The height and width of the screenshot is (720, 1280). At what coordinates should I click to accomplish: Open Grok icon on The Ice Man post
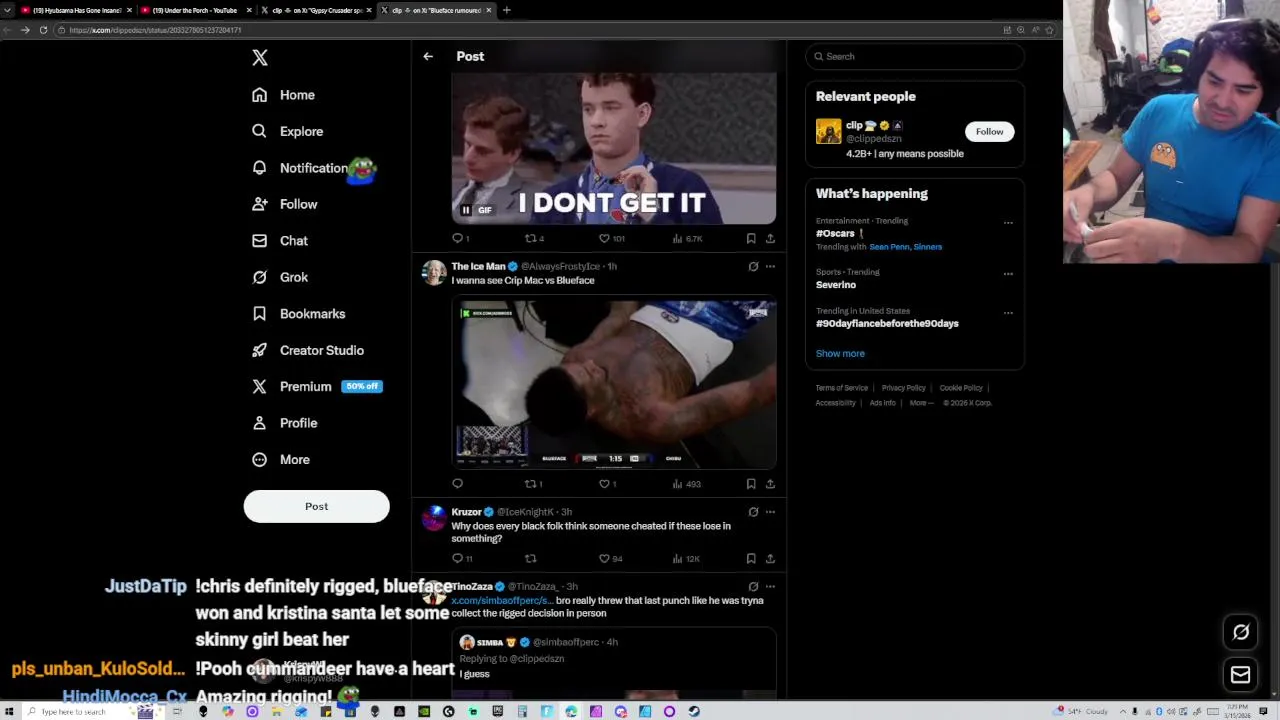pyautogui.click(x=753, y=266)
